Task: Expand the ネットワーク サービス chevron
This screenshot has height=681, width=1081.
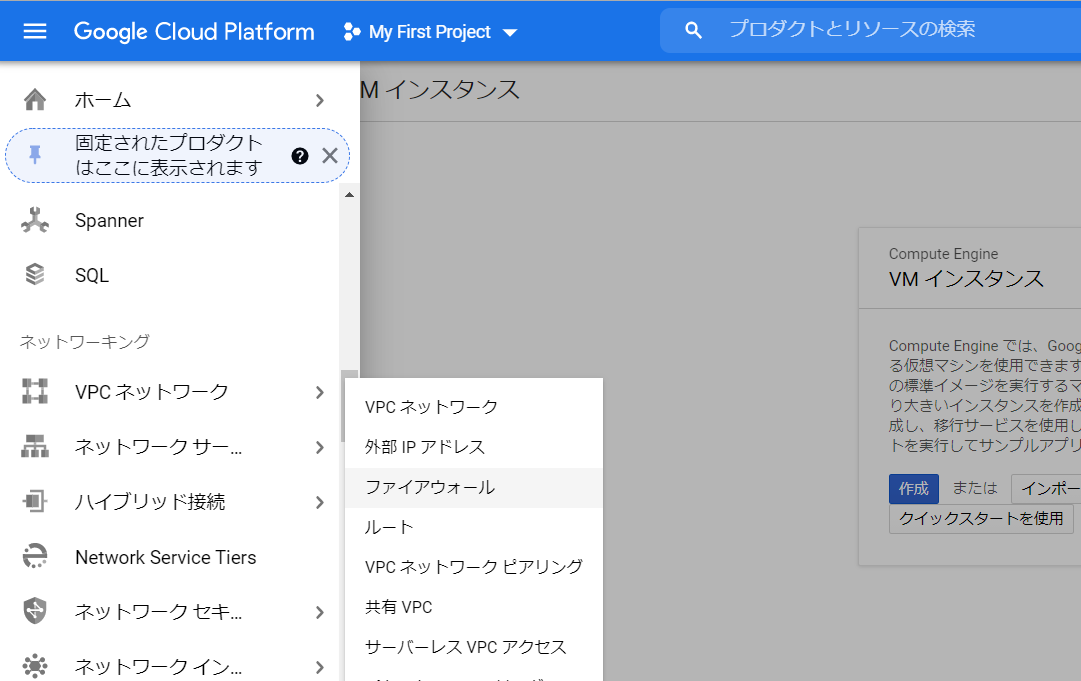Action: pyautogui.click(x=320, y=447)
